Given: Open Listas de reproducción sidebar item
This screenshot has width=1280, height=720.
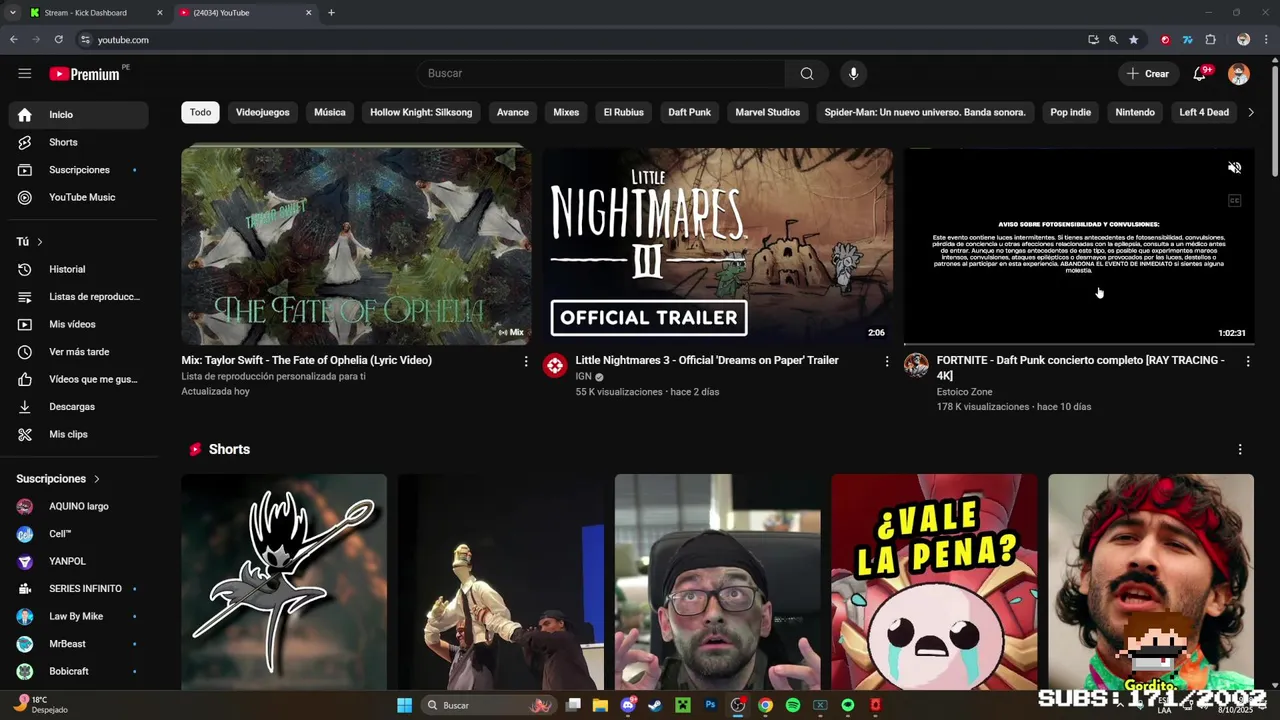Looking at the screenshot, I should click(79, 297).
